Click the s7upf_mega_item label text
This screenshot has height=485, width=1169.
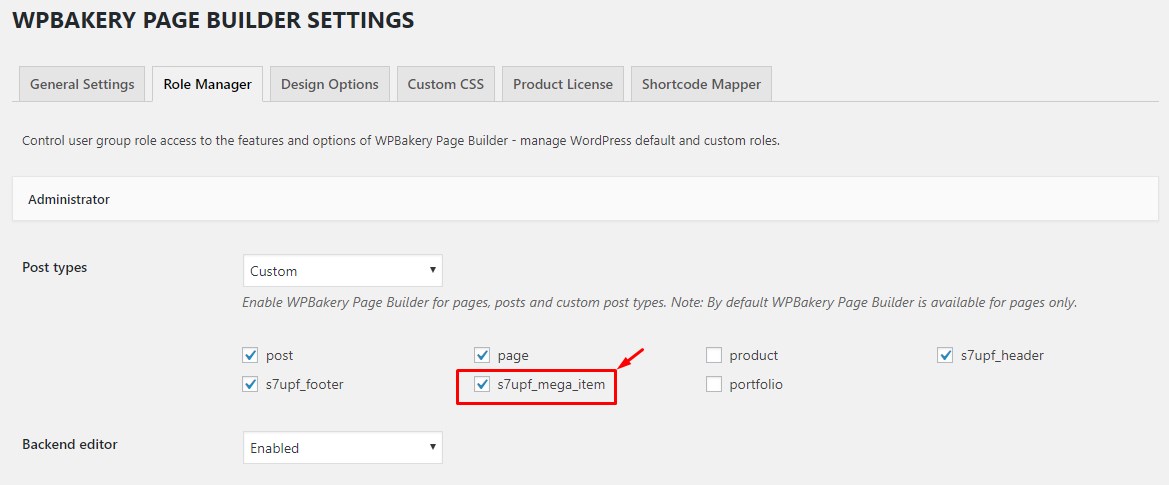tap(551, 384)
